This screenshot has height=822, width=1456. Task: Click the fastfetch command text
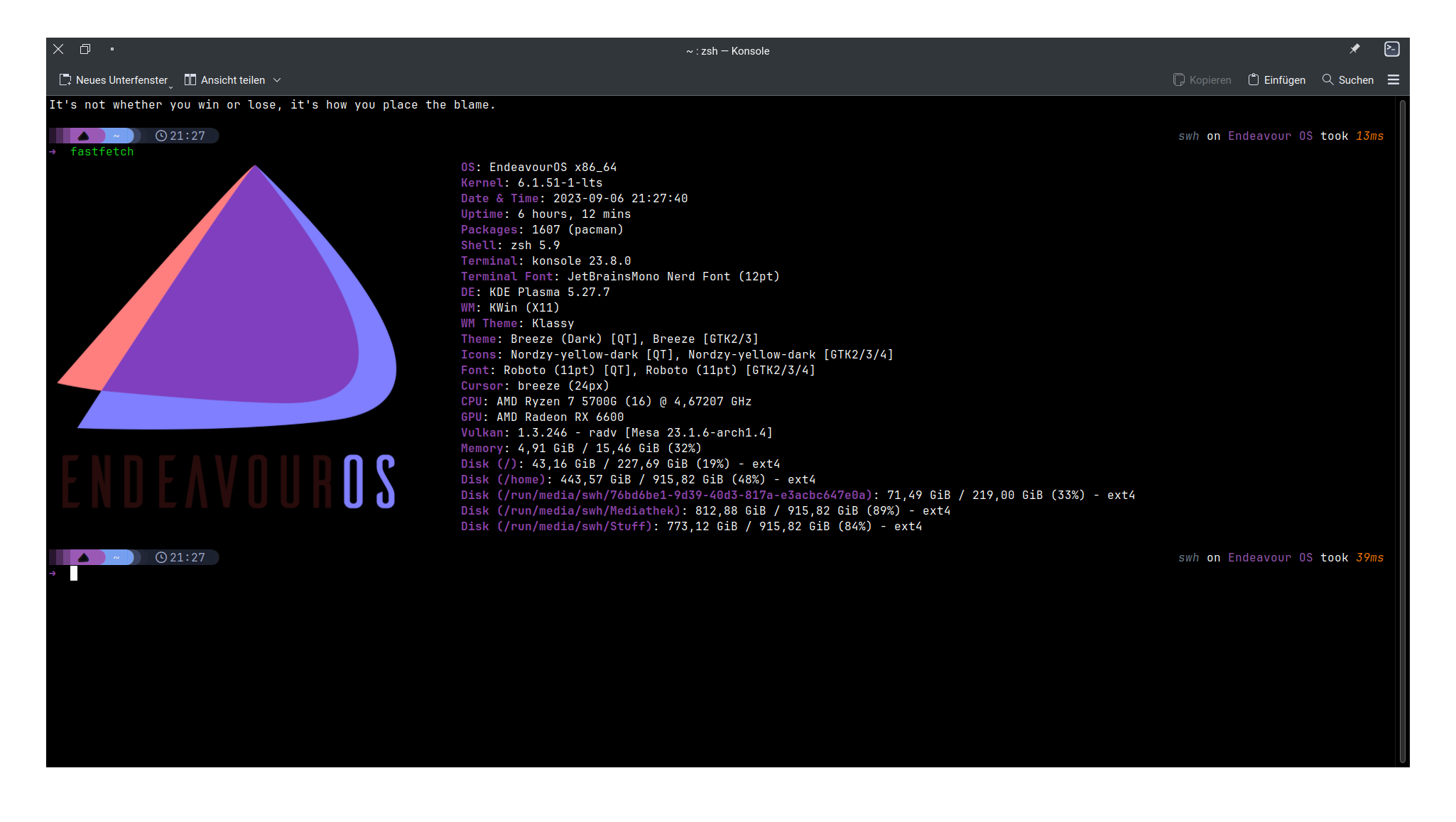pyautogui.click(x=102, y=152)
